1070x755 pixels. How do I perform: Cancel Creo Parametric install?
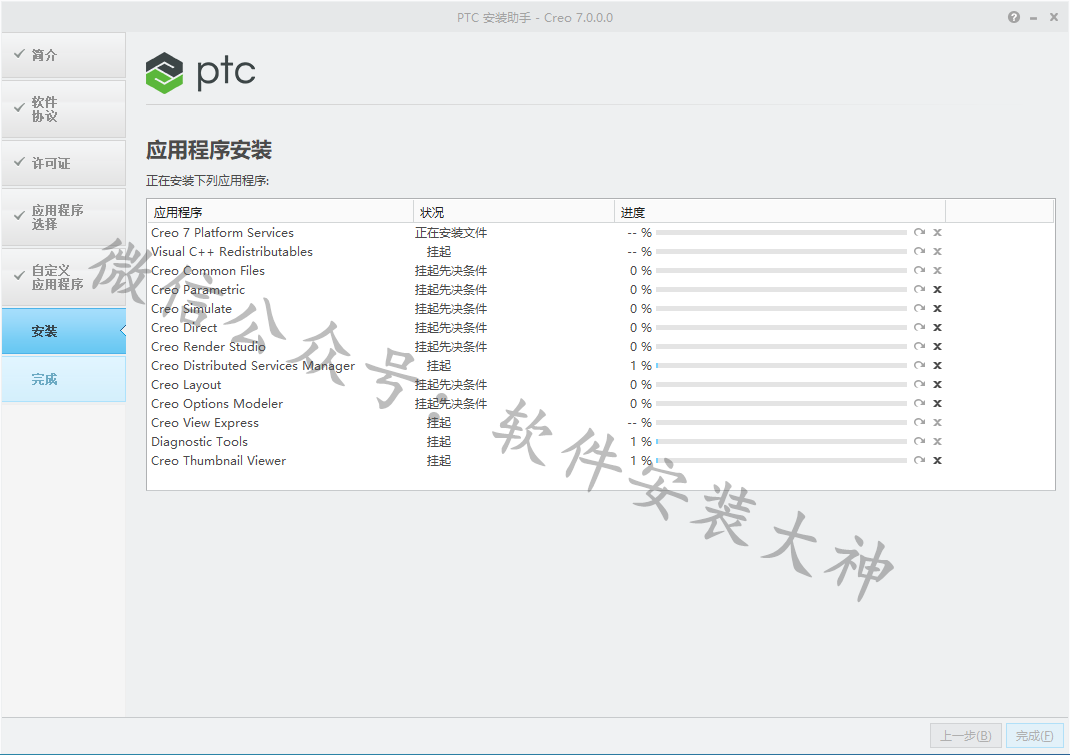[x=938, y=289]
